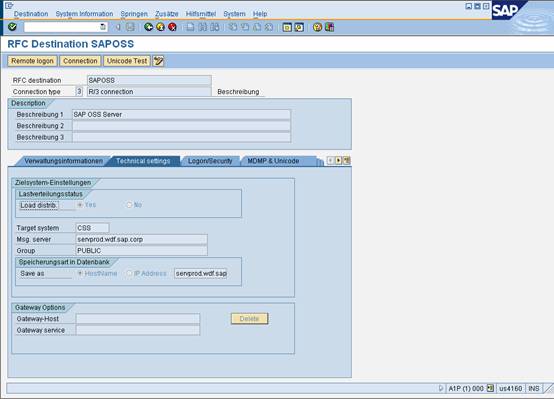Click the Gateway-Host input field

(138, 319)
